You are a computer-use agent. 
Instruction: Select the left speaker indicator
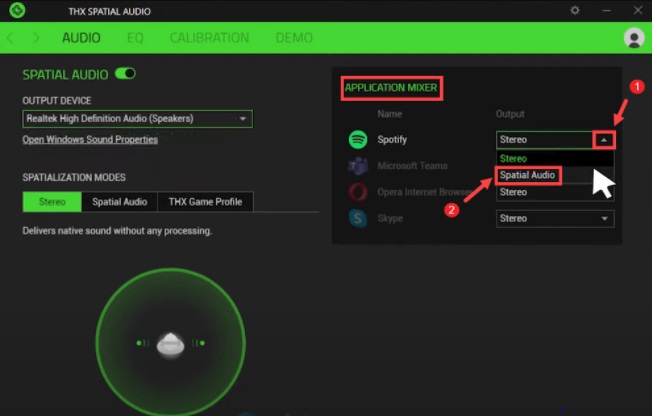tap(143, 343)
